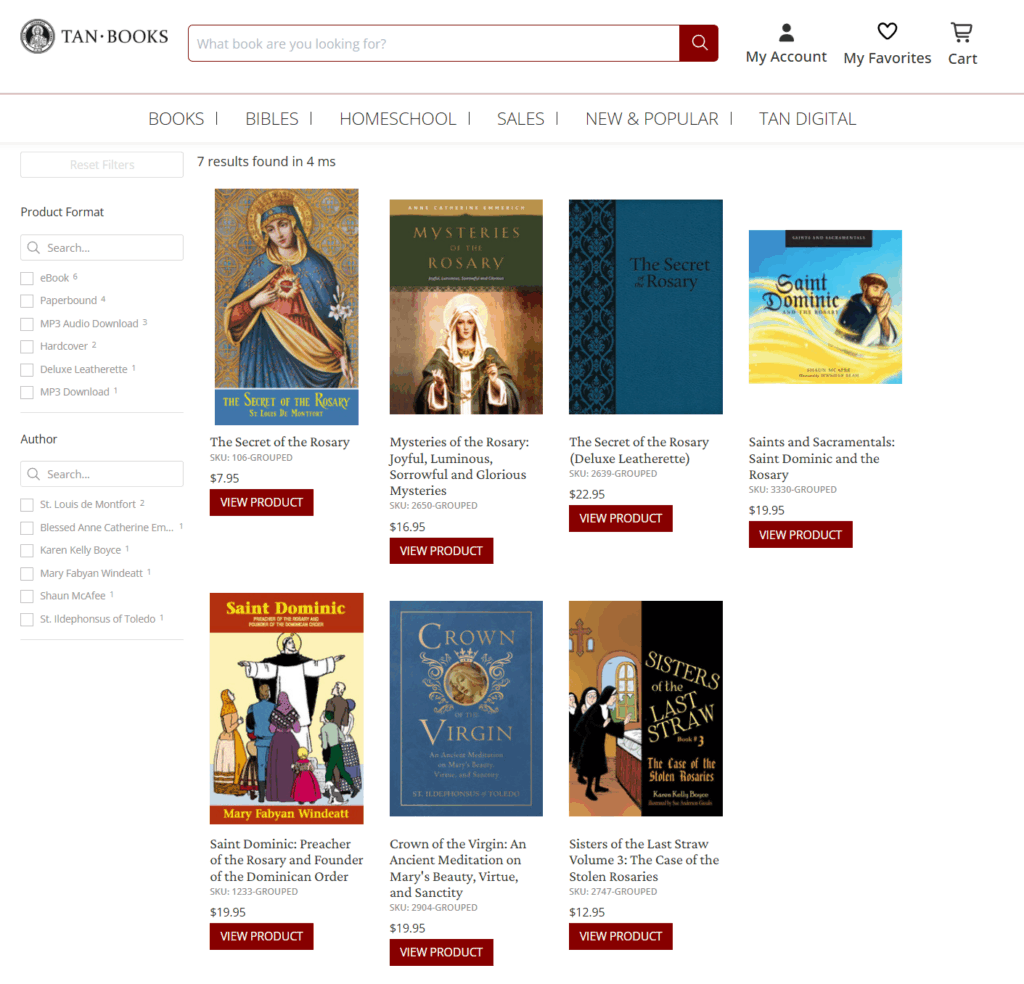This screenshot has height=984, width=1024.
Task: Open the shopping Cart icon
Action: click(x=961, y=32)
